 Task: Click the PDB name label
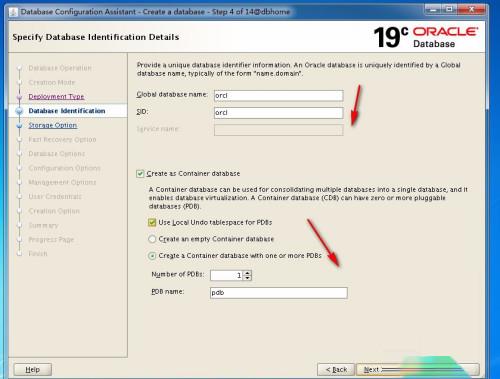168,292
